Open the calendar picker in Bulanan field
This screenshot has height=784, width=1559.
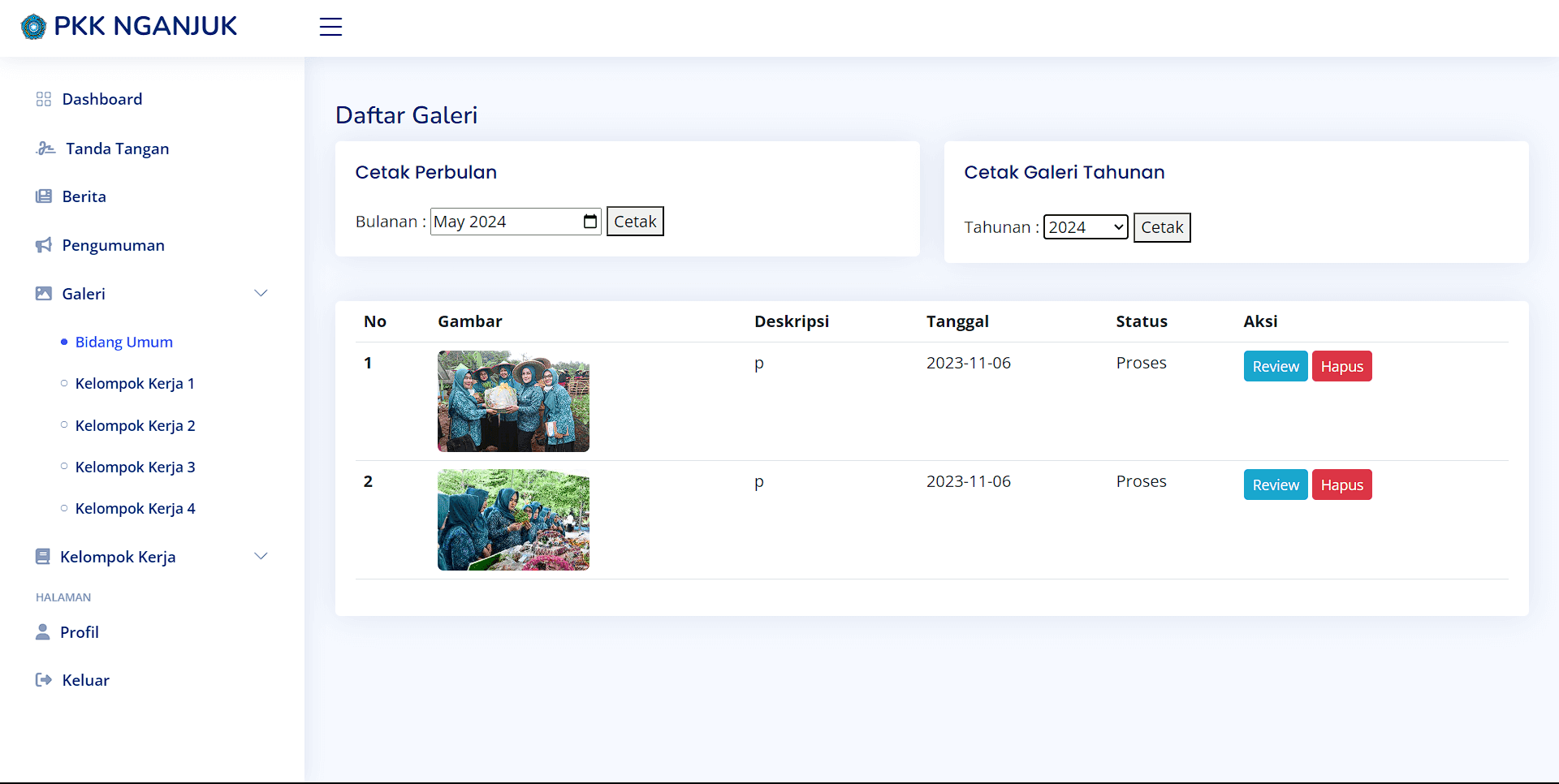(x=590, y=222)
